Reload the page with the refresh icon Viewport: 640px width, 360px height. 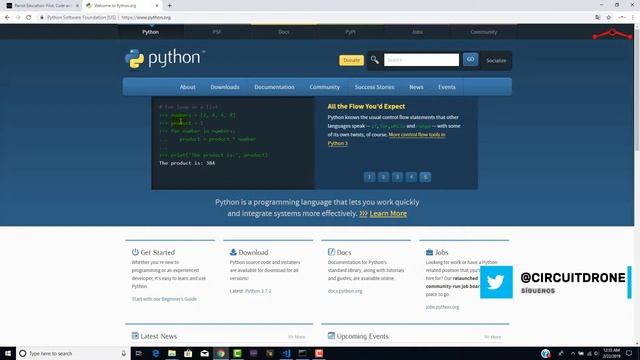pos(29,18)
